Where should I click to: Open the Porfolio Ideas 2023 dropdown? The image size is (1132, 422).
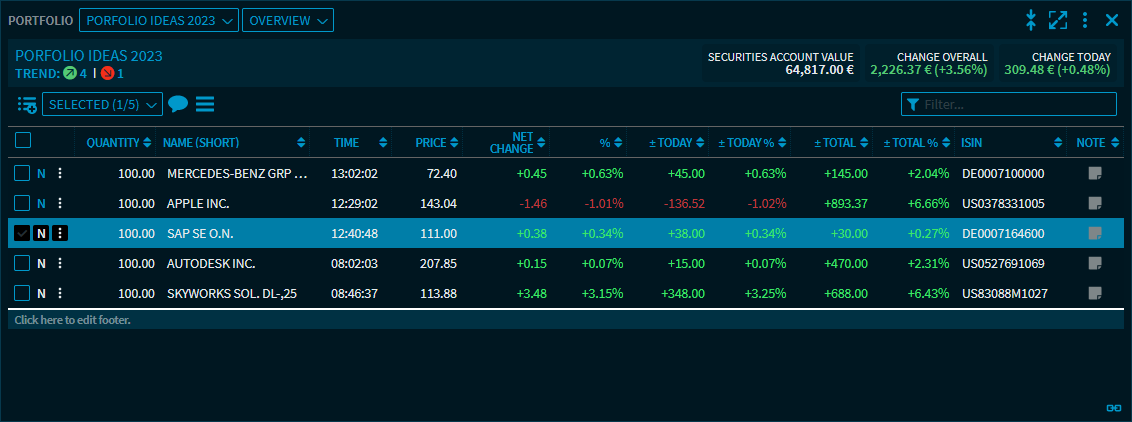pyautogui.click(x=158, y=20)
